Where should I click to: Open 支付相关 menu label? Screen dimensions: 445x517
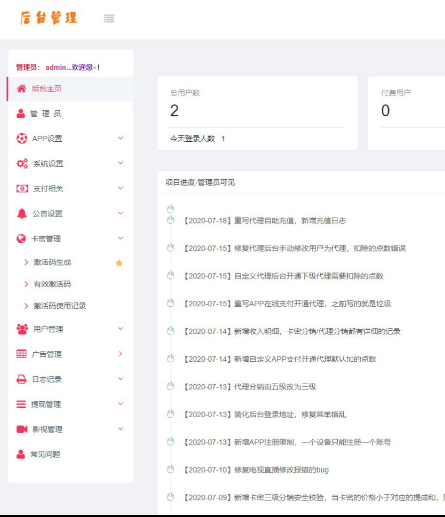click(48, 189)
